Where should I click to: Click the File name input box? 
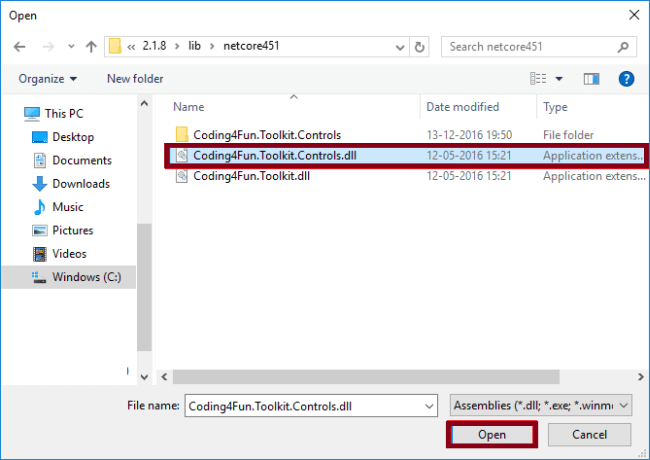[311, 405]
